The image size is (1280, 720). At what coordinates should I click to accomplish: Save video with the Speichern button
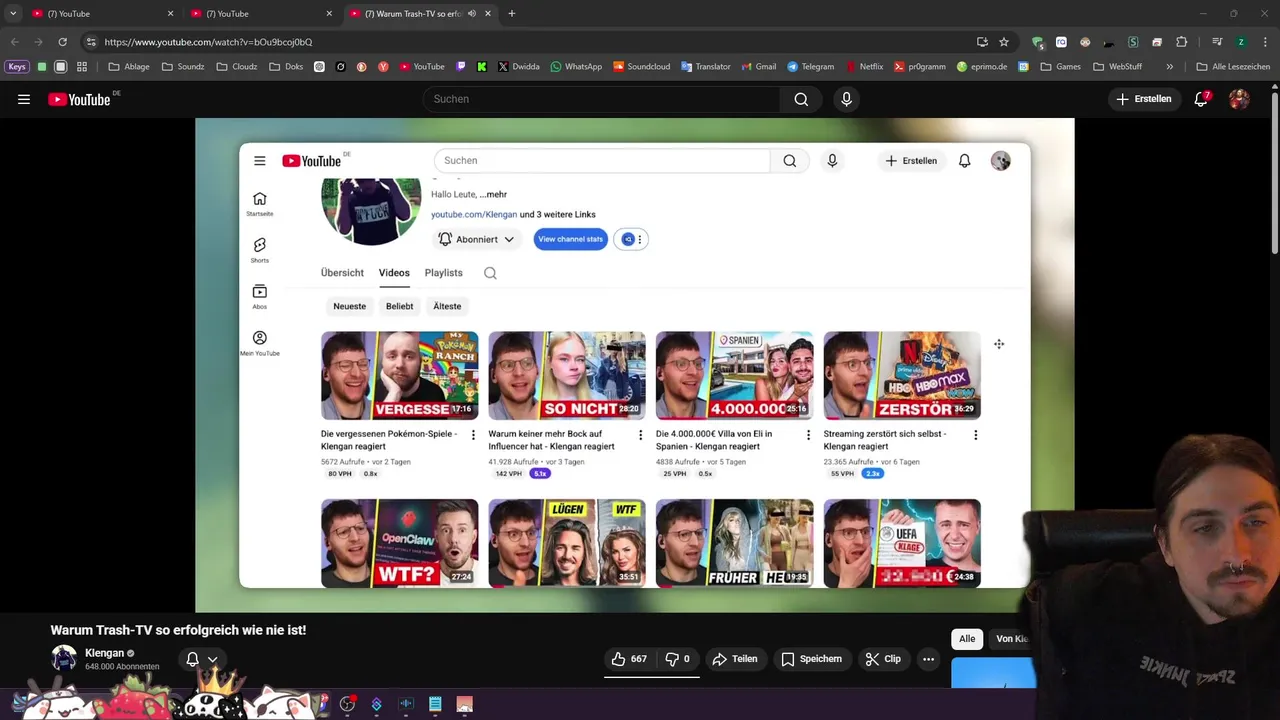click(x=812, y=659)
